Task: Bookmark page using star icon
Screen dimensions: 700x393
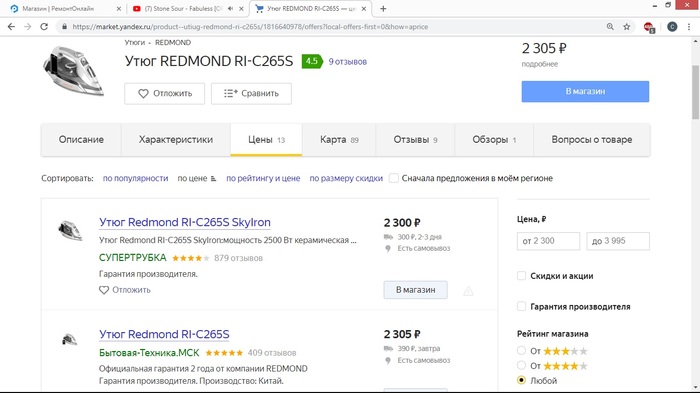Action: pyautogui.click(x=627, y=27)
